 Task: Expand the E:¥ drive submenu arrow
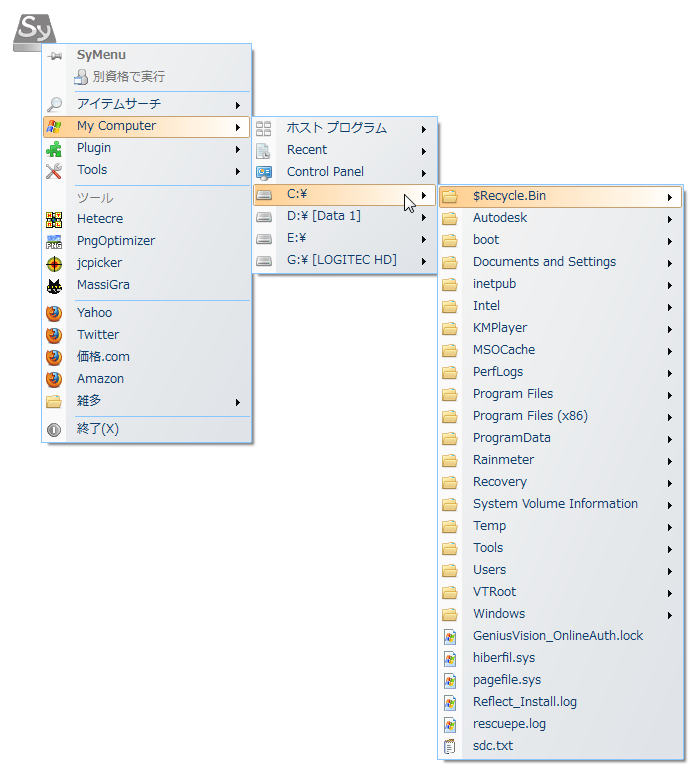click(x=423, y=240)
